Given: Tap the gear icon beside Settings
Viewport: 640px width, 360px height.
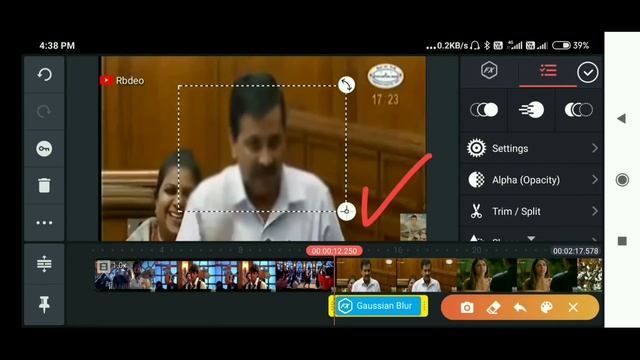Looking at the screenshot, I should [x=476, y=148].
